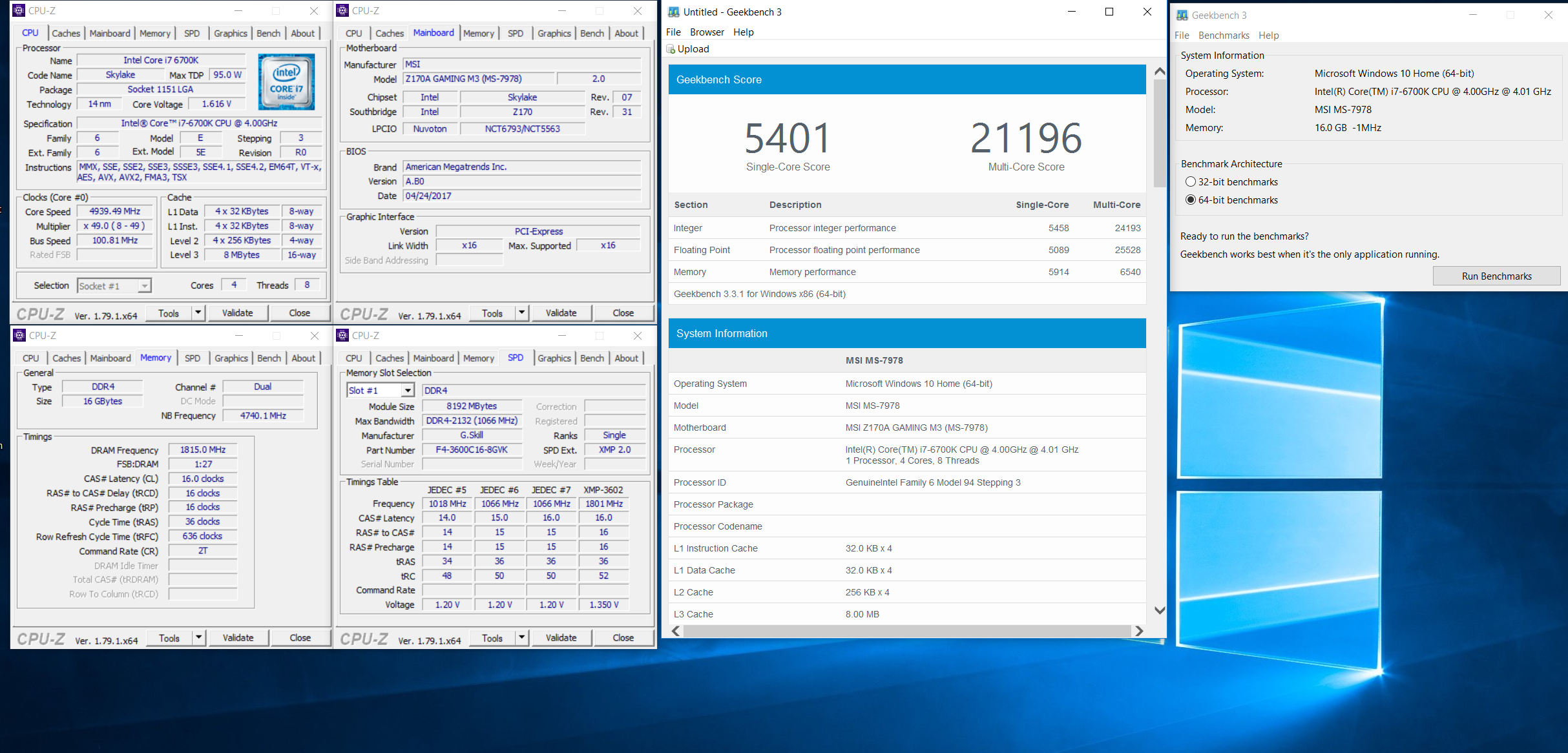Viewport: 1568px width, 753px height.
Task: Click horizontal scroll right arrow in Geekbench
Action: pyautogui.click(x=1139, y=631)
